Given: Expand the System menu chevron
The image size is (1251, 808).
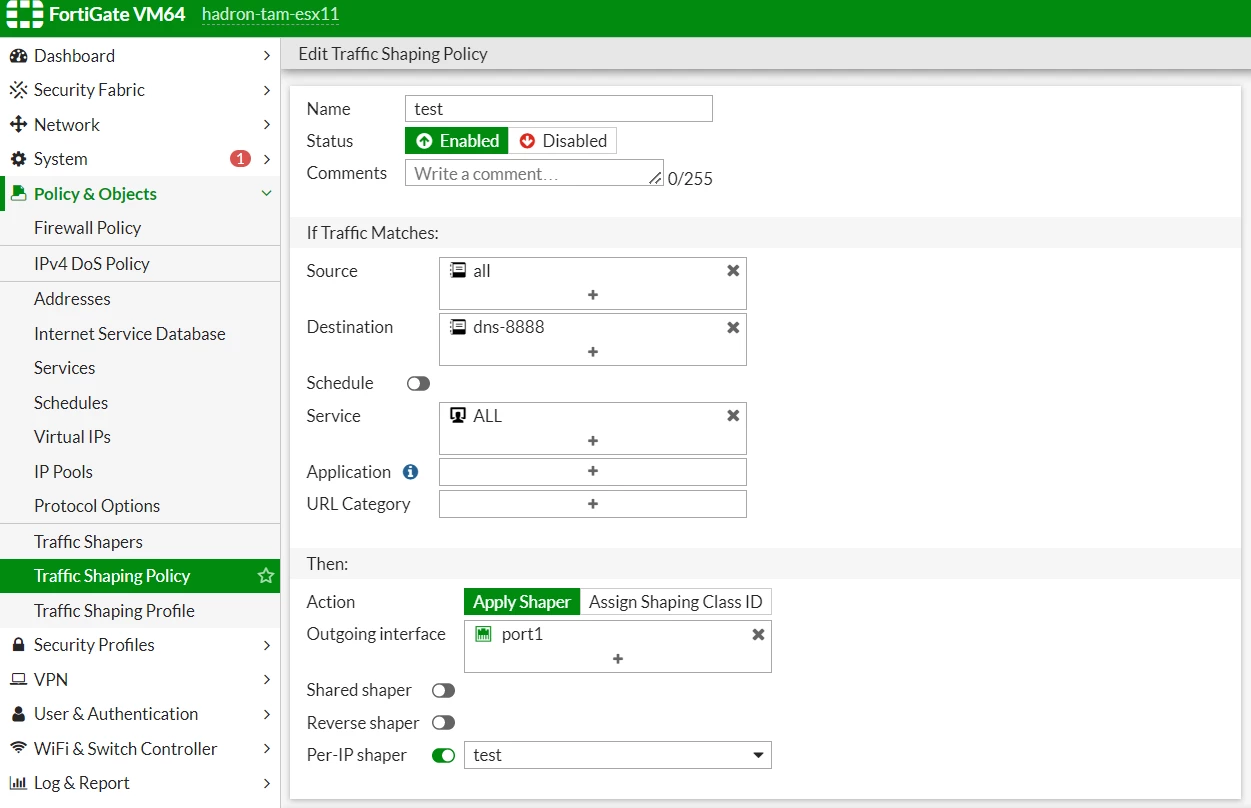Looking at the screenshot, I should pos(266,159).
